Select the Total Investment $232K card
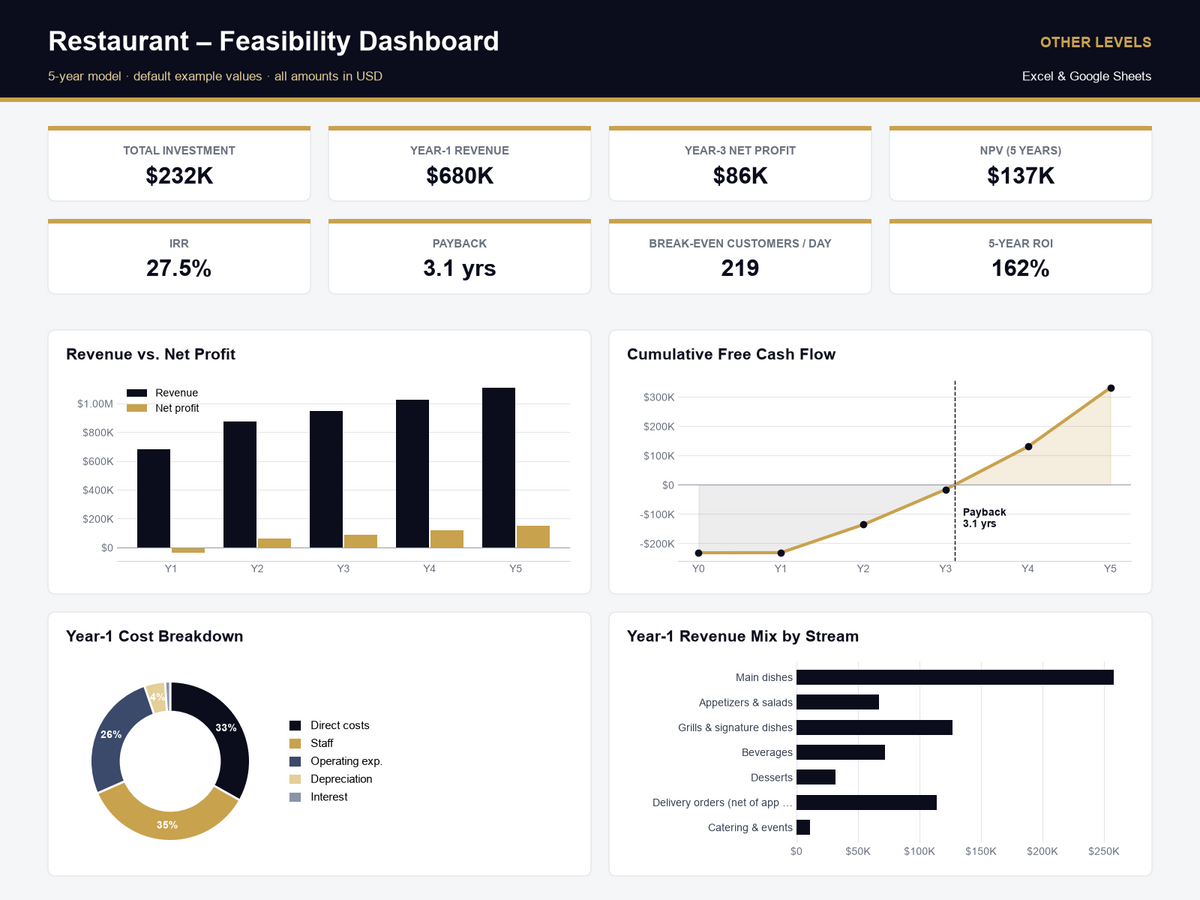 179,164
